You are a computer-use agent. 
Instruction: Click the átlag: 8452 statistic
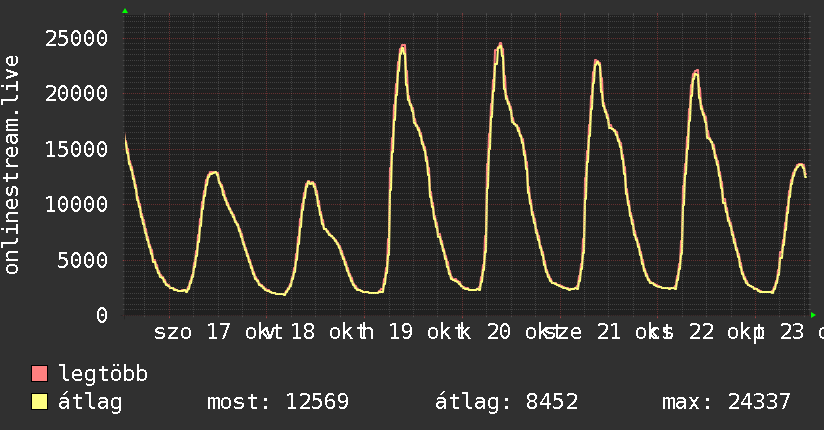tap(507, 402)
